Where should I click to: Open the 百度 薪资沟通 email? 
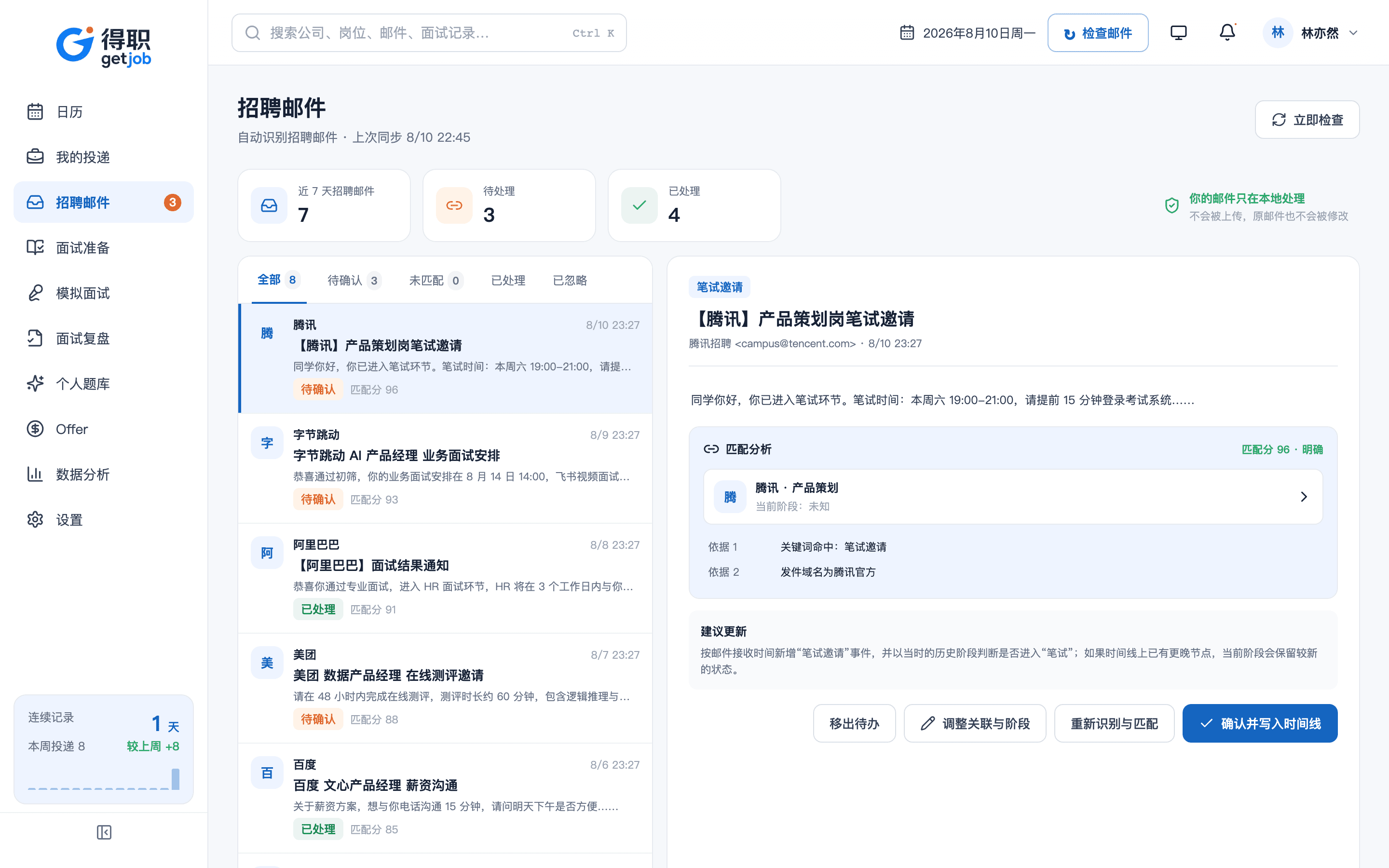446,798
